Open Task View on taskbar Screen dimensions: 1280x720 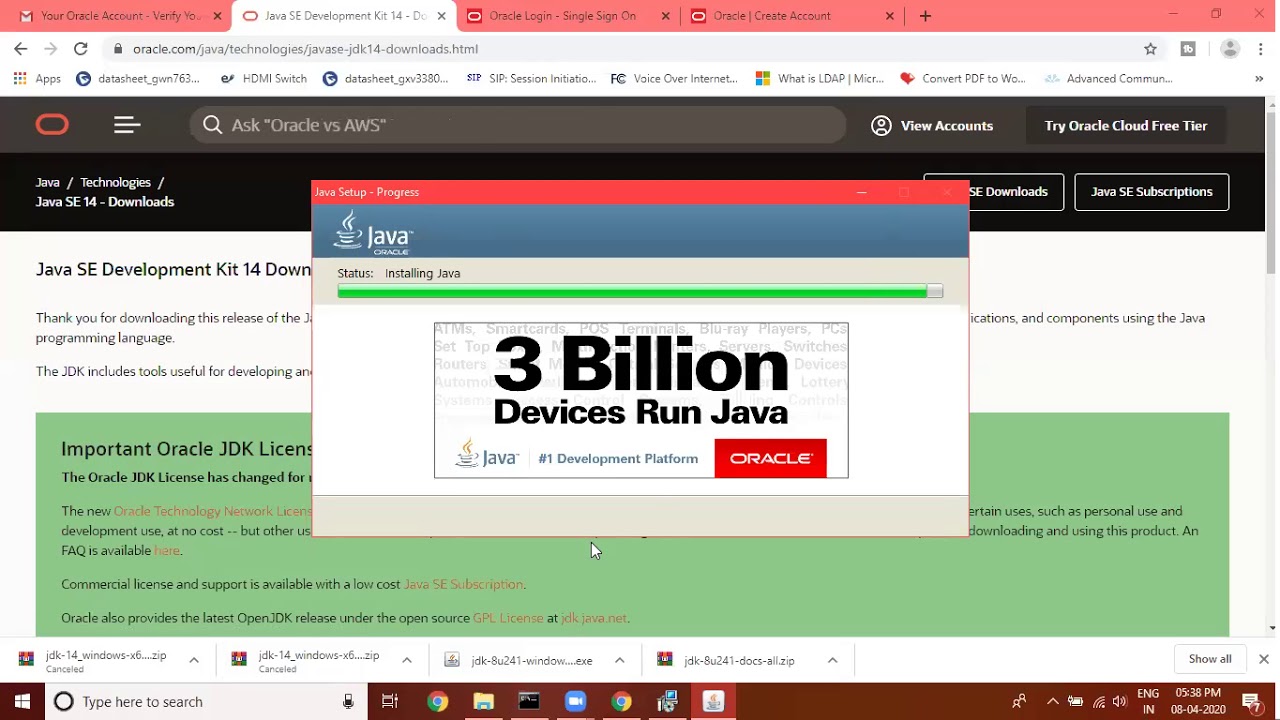tap(390, 701)
